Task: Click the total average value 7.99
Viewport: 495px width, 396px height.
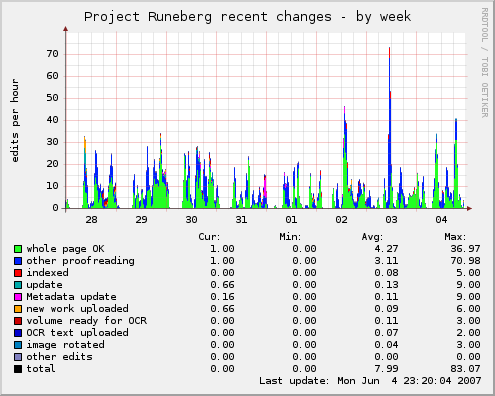Action: 386,369
